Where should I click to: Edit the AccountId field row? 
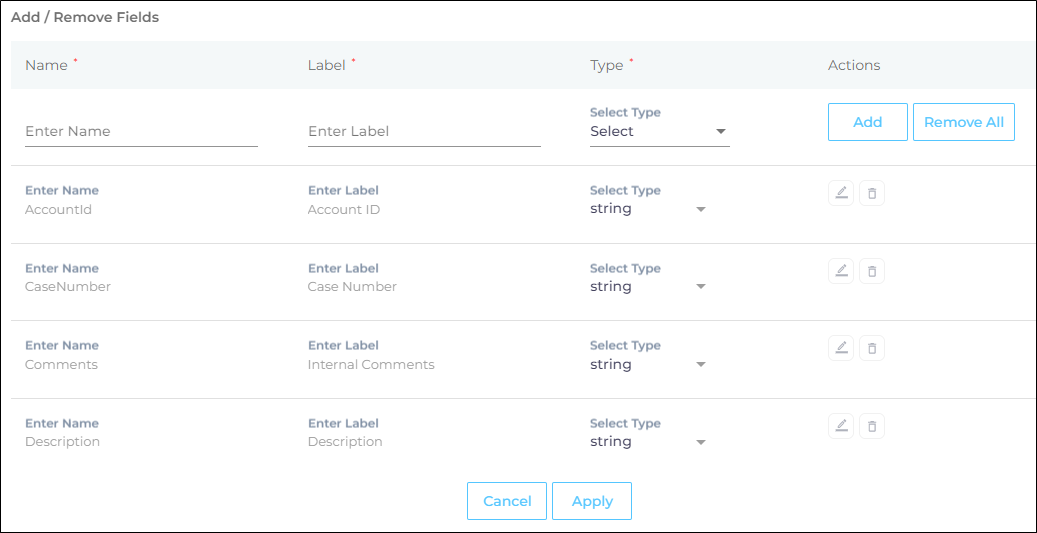coord(841,193)
